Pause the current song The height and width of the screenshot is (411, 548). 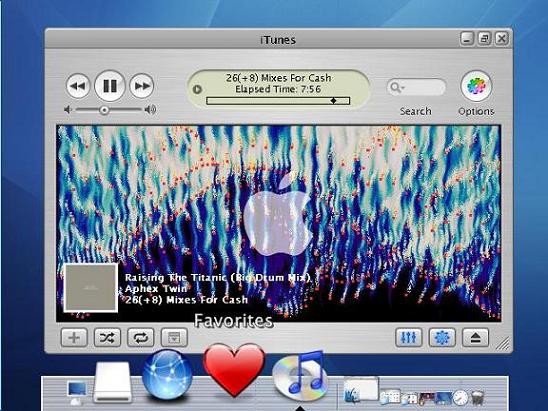110,86
